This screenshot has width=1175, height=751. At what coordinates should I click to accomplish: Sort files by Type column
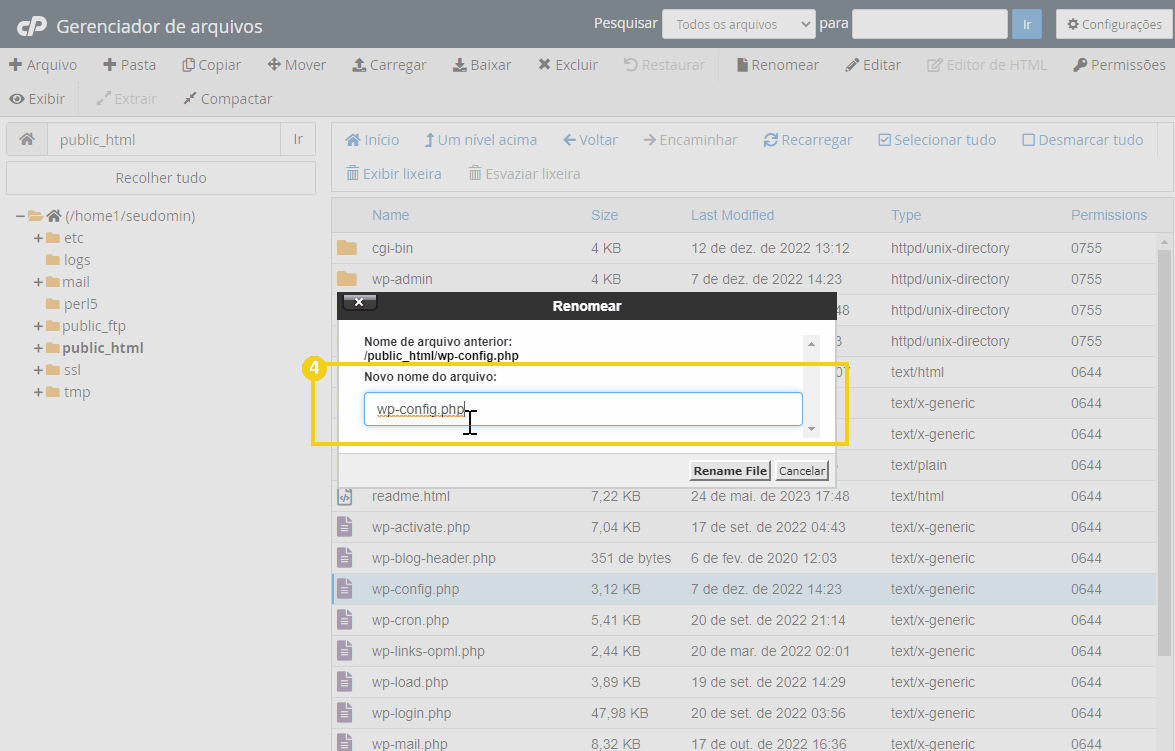pos(906,215)
